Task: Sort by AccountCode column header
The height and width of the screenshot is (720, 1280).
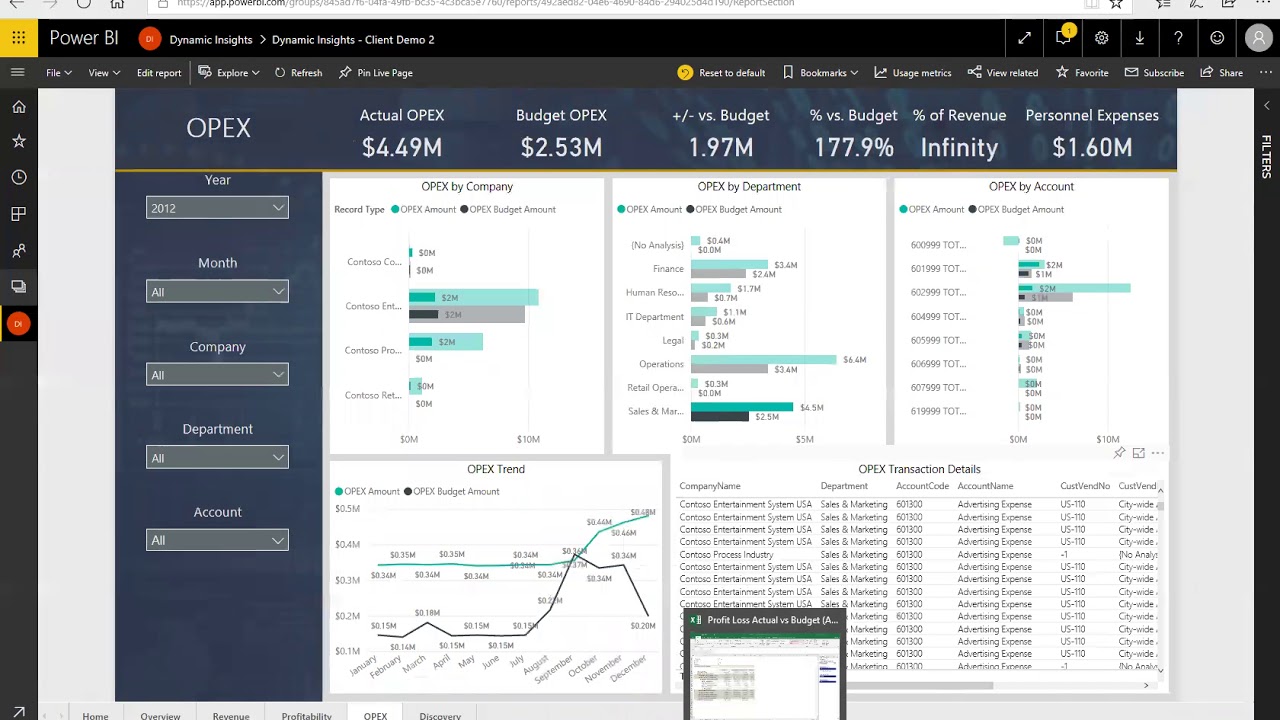Action: click(922, 486)
